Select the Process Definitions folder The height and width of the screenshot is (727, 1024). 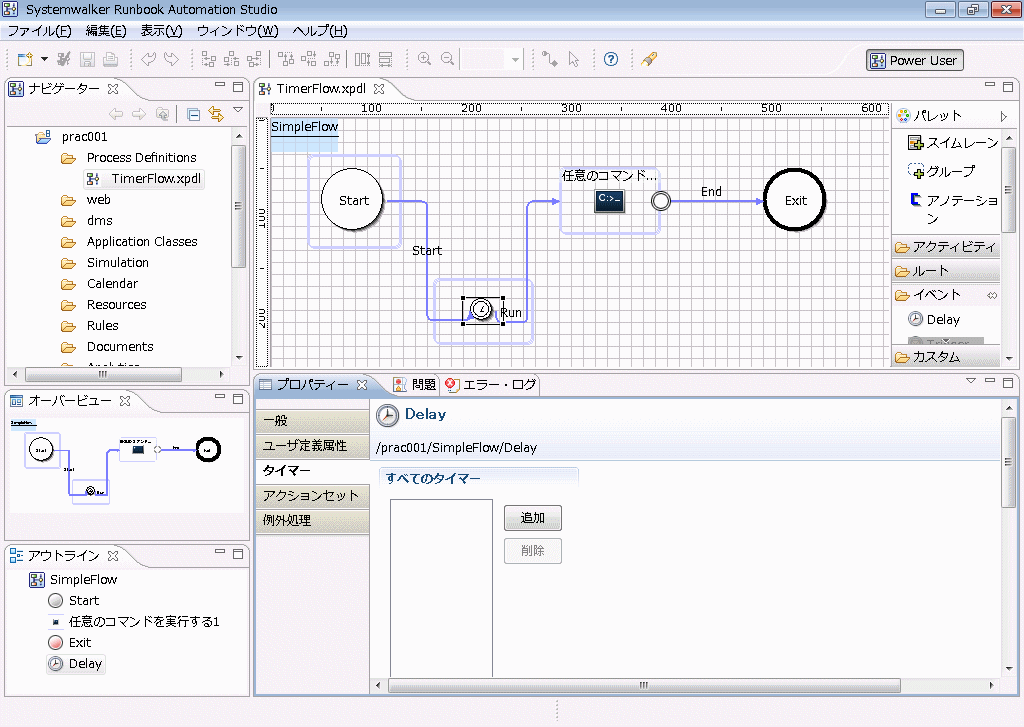pos(141,157)
